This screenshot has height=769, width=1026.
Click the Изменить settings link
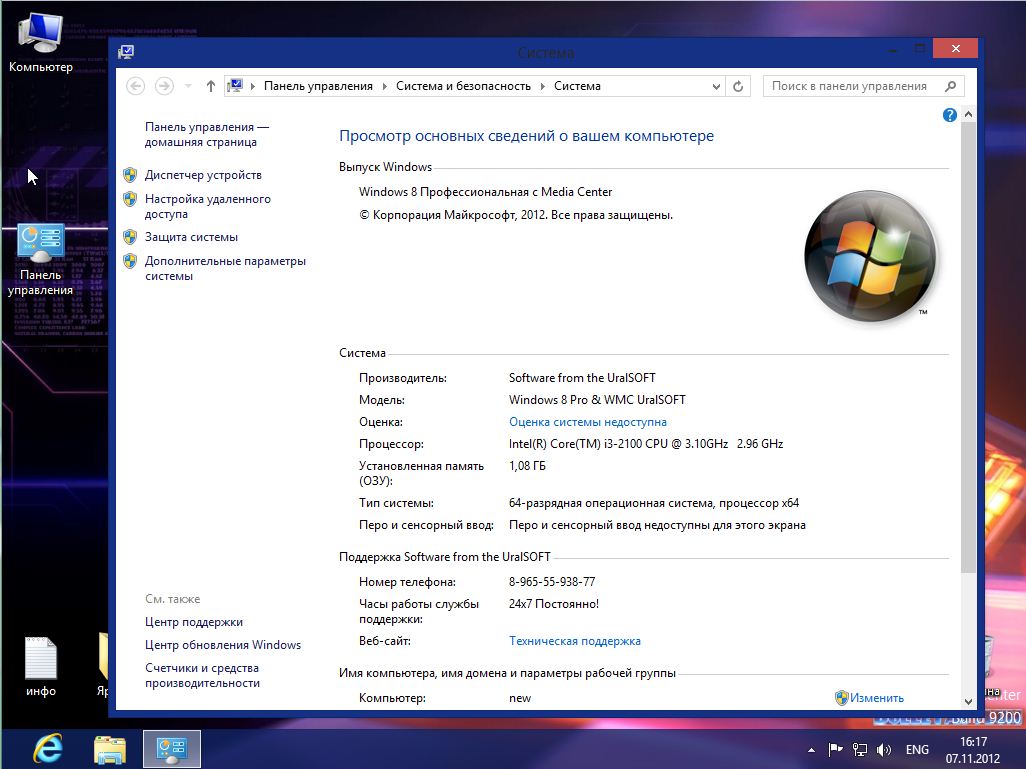coord(877,698)
